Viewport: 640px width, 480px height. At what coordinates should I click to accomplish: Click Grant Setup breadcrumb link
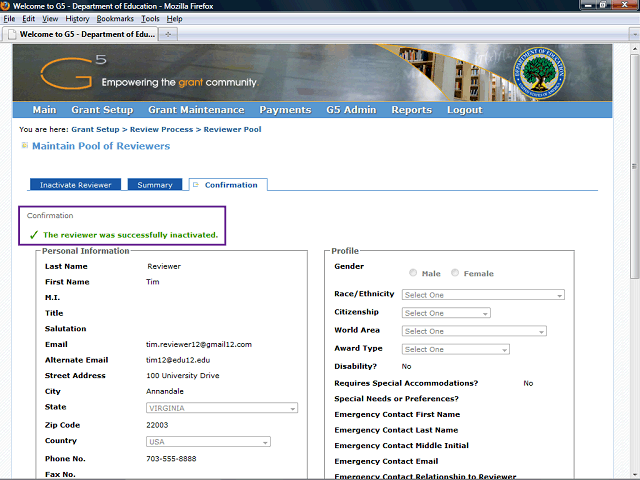coord(95,129)
